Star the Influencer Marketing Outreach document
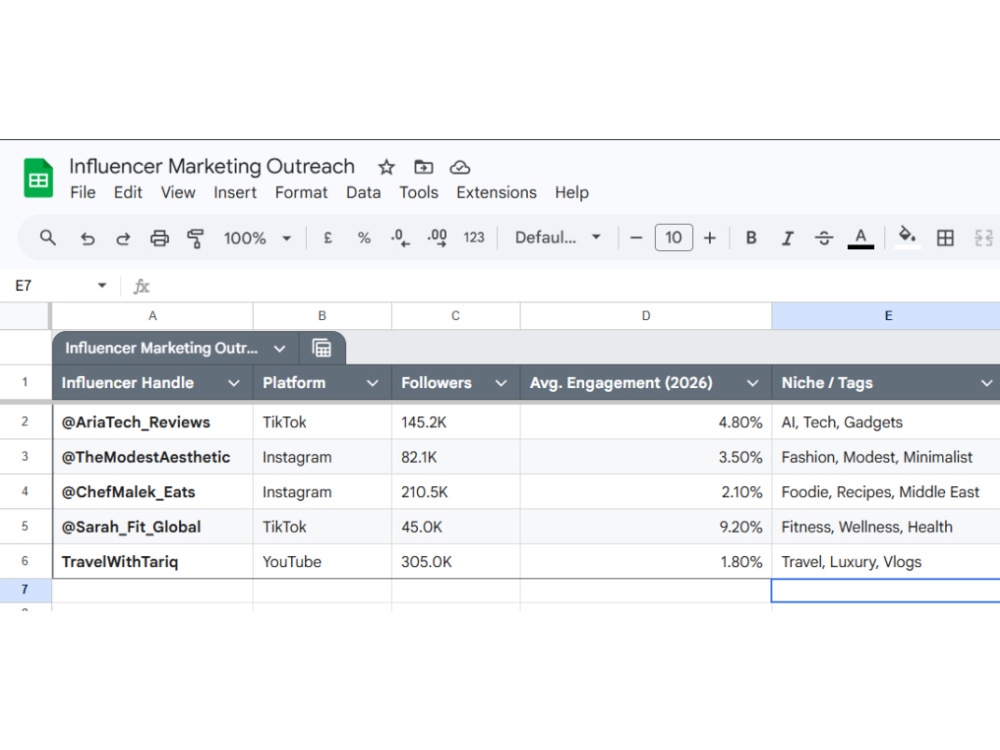Image resolution: width=1000 pixels, height=750 pixels. tap(386, 167)
